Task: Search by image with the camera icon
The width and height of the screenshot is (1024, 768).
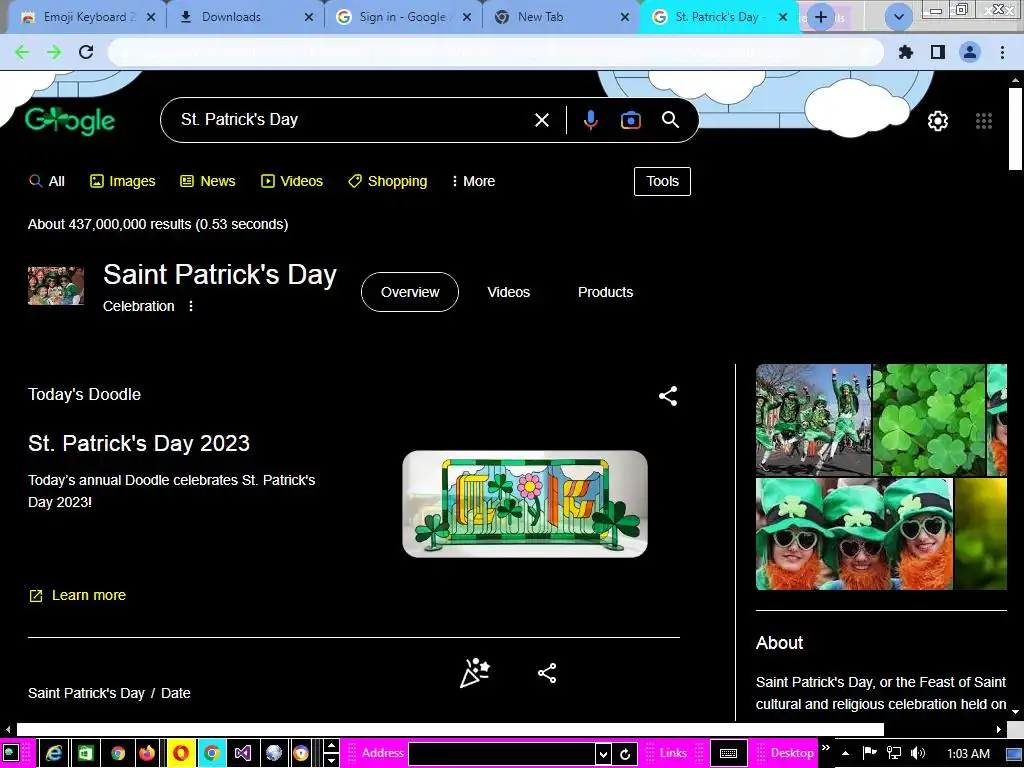Action: click(x=630, y=120)
